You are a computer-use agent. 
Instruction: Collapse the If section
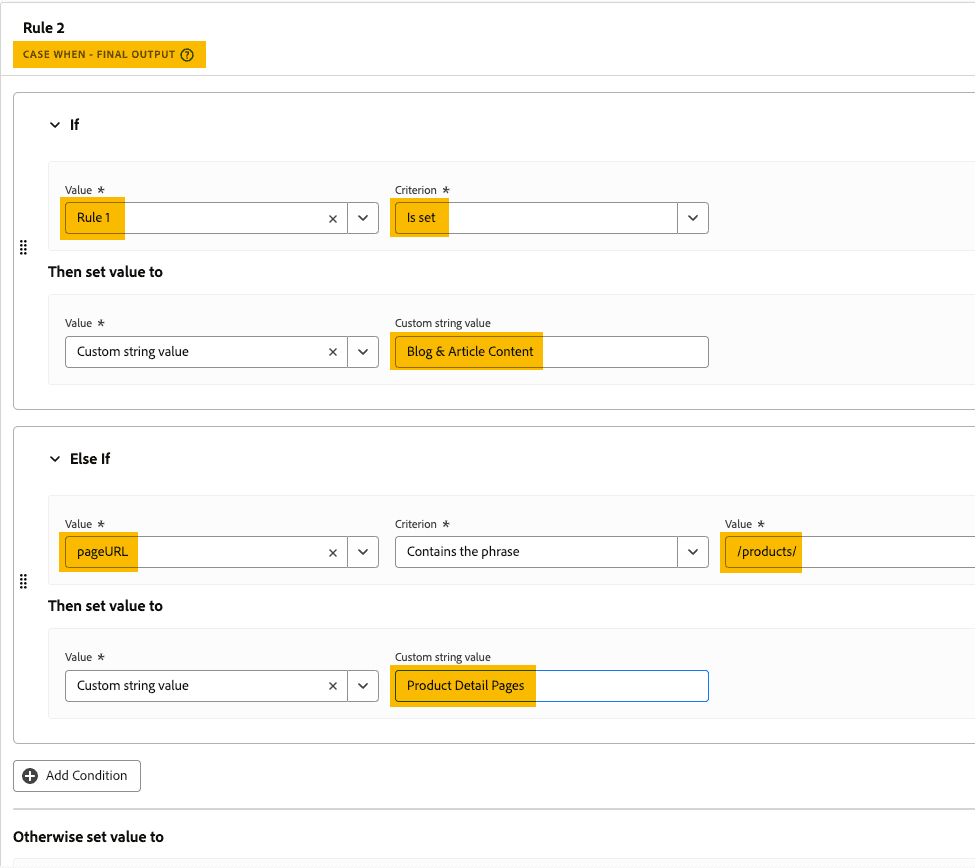pyautogui.click(x=55, y=125)
